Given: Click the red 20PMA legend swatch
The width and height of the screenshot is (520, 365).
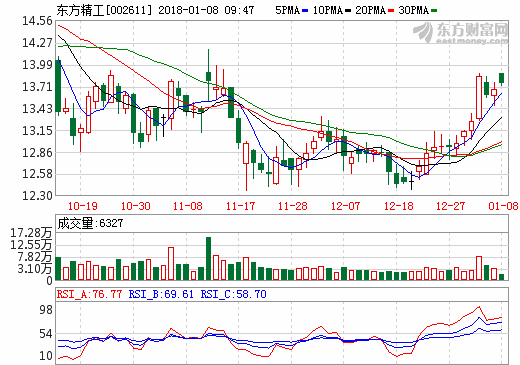Looking at the screenshot, I should [x=391, y=11].
